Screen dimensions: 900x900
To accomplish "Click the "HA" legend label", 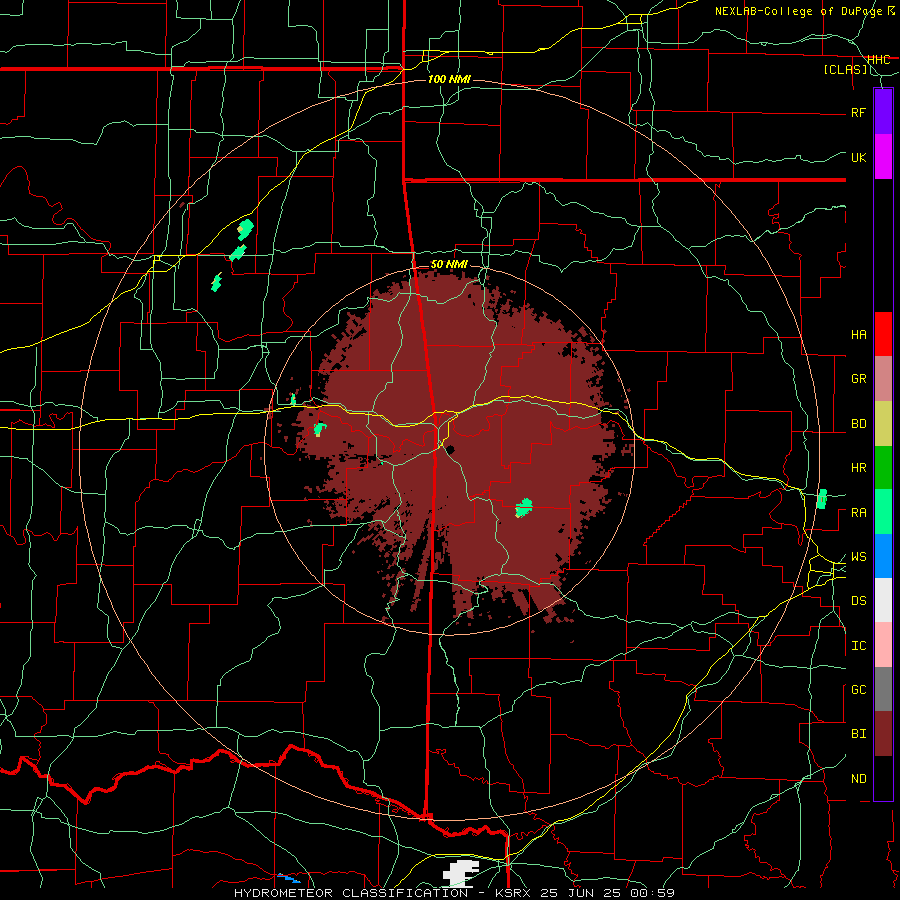I will pos(858,335).
